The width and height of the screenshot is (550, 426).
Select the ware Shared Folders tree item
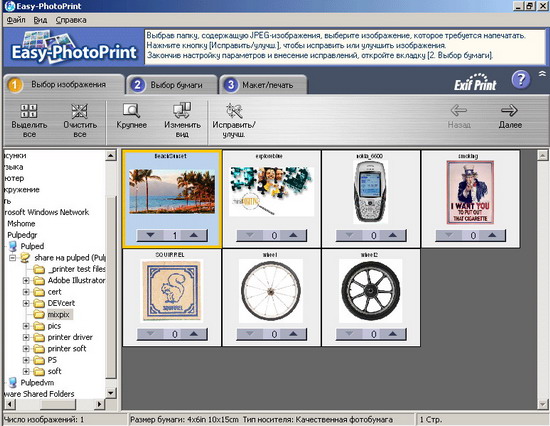pyautogui.click(x=39, y=394)
